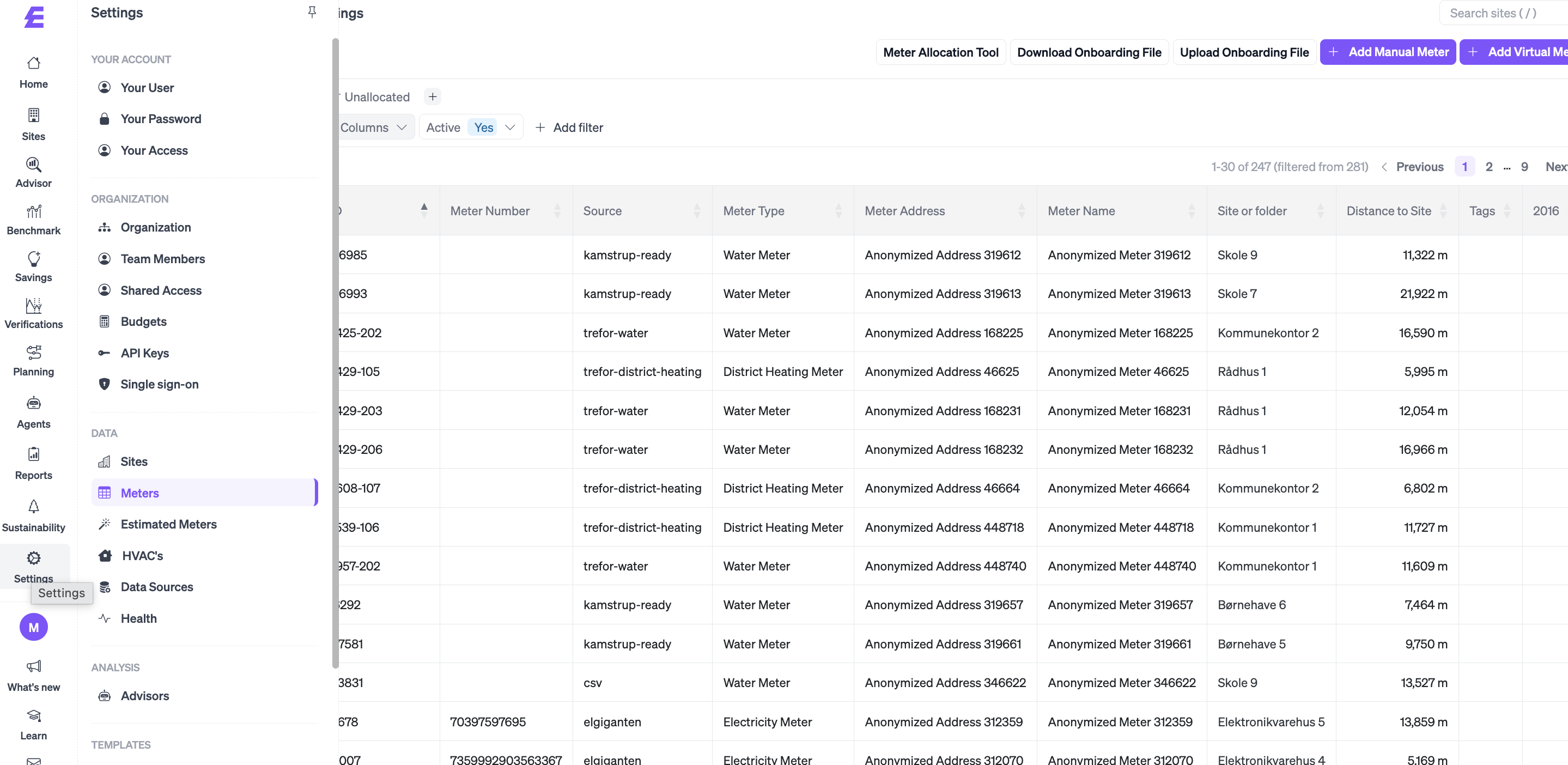Click the Data Sources database icon
The width and height of the screenshot is (1568, 765).
(x=105, y=587)
